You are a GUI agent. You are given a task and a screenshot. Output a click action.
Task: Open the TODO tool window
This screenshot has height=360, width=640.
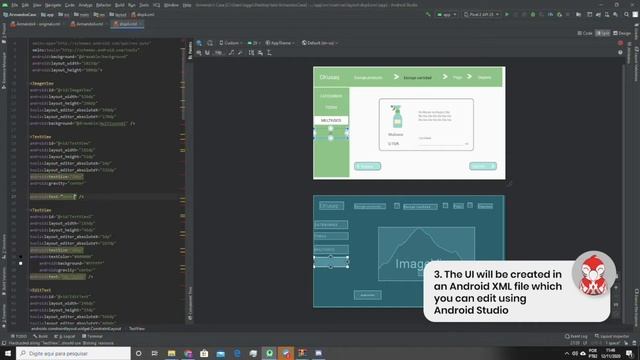[19, 336]
